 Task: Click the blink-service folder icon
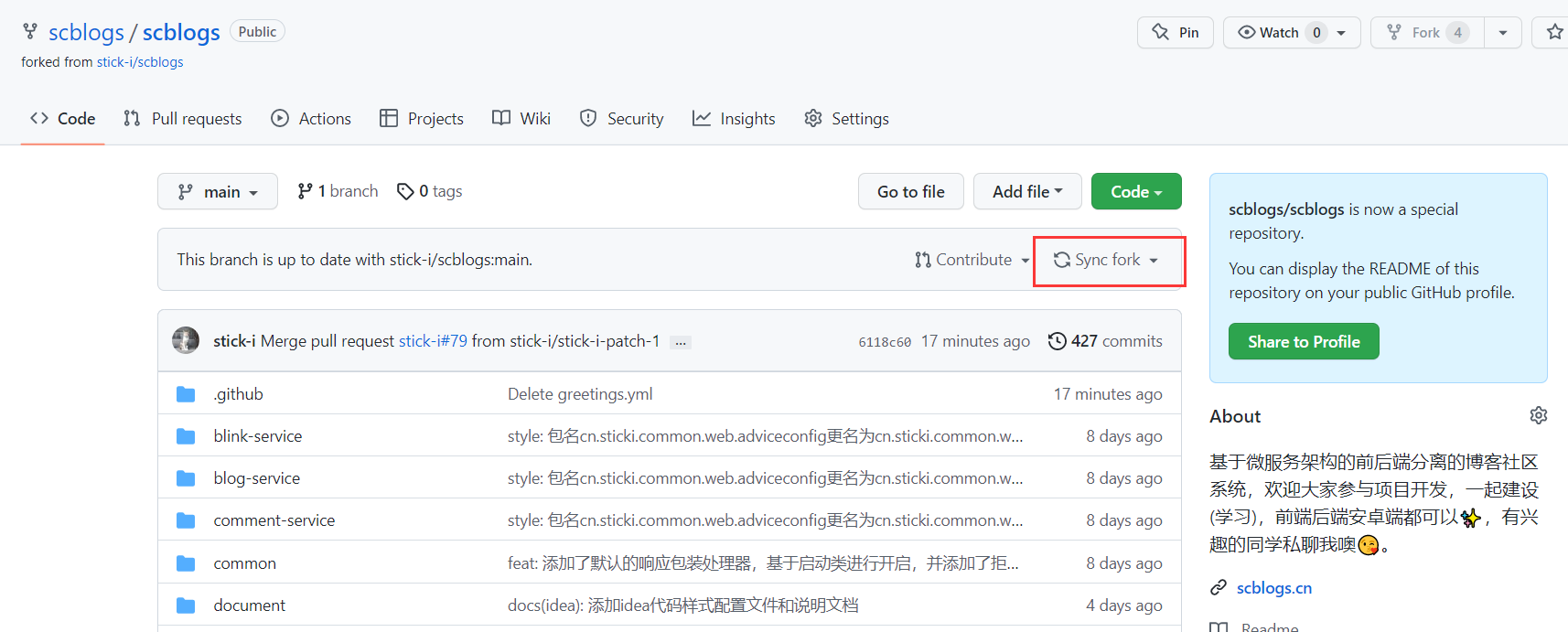click(x=186, y=436)
